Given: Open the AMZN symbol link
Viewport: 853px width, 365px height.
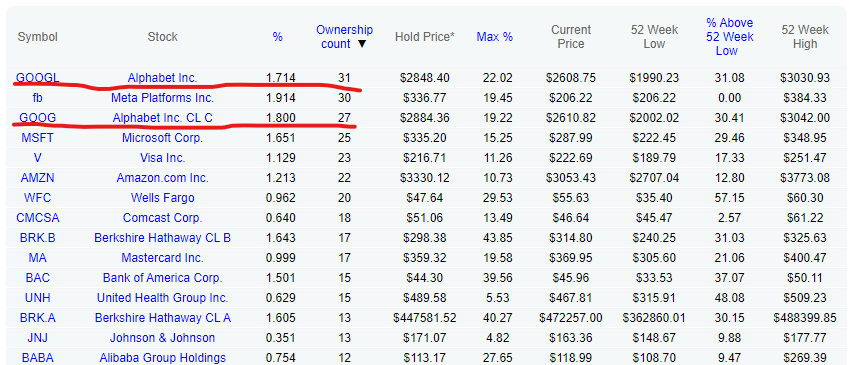Looking at the screenshot, I should click(37, 178).
